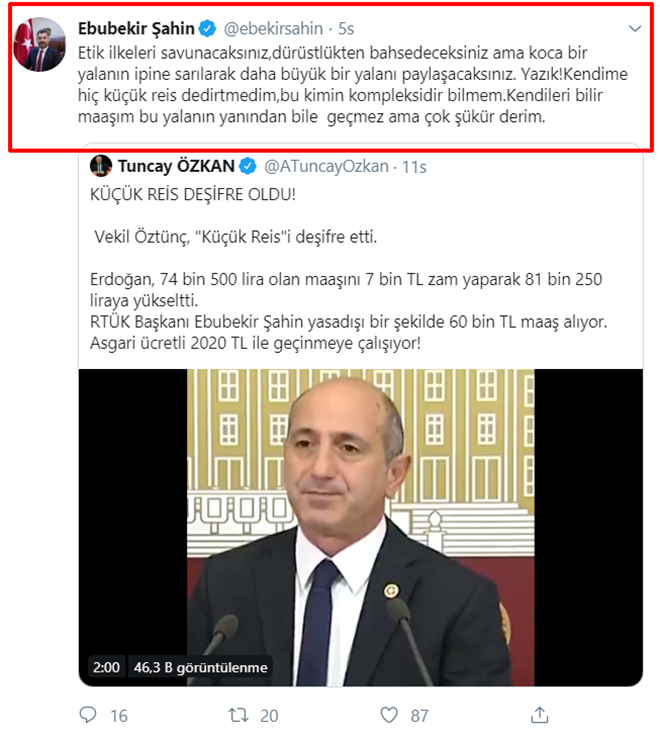Click the Tuncay ÖZKAN display name

coord(176,166)
